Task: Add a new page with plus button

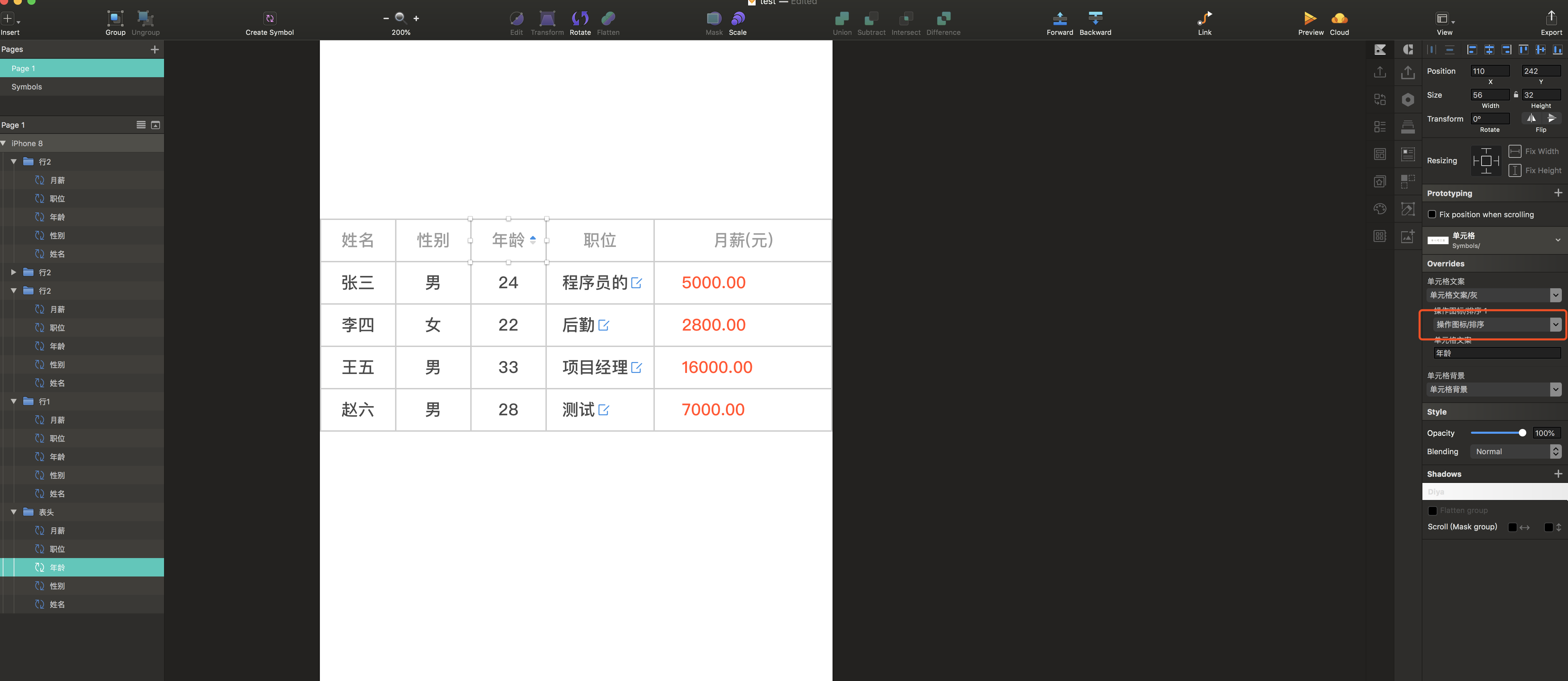Action: [x=154, y=49]
